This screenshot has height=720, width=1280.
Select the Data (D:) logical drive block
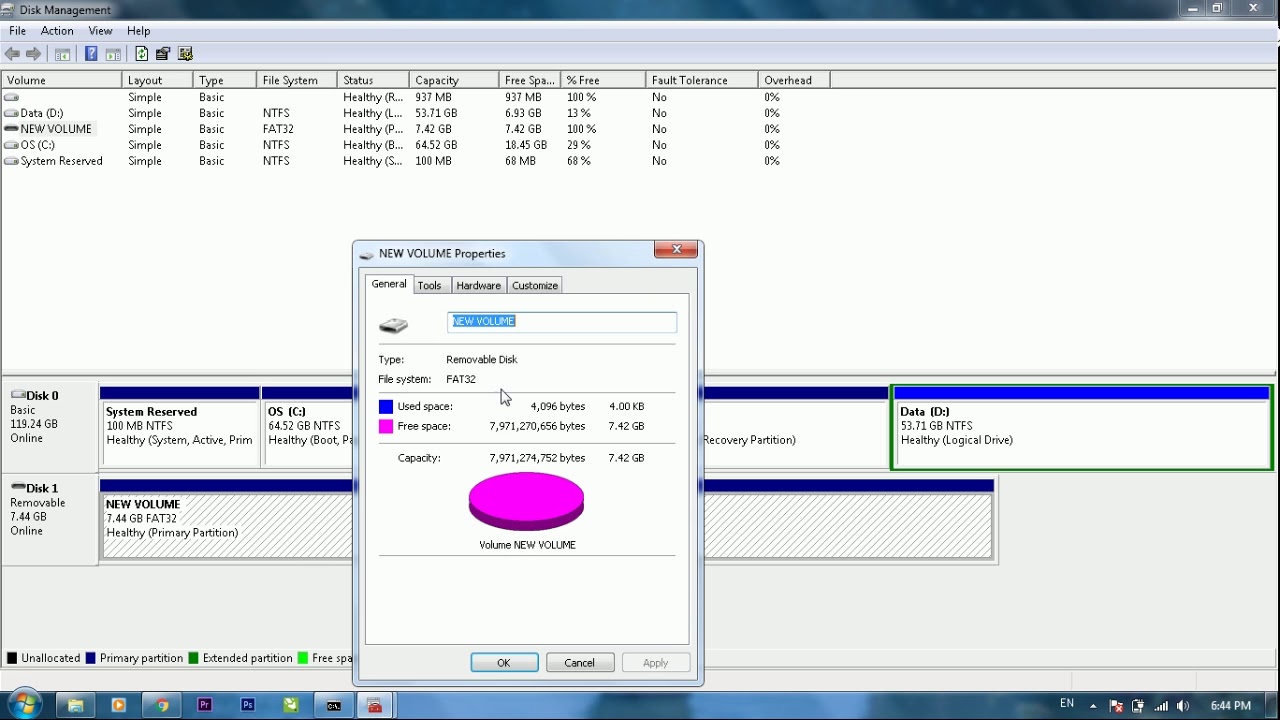(x=1082, y=427)
